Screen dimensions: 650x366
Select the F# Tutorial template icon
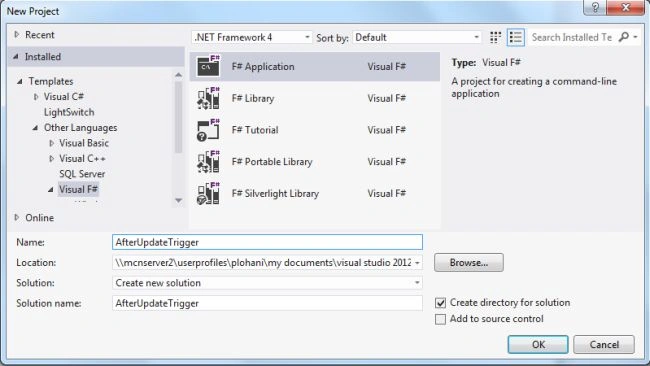coord(209,130)
